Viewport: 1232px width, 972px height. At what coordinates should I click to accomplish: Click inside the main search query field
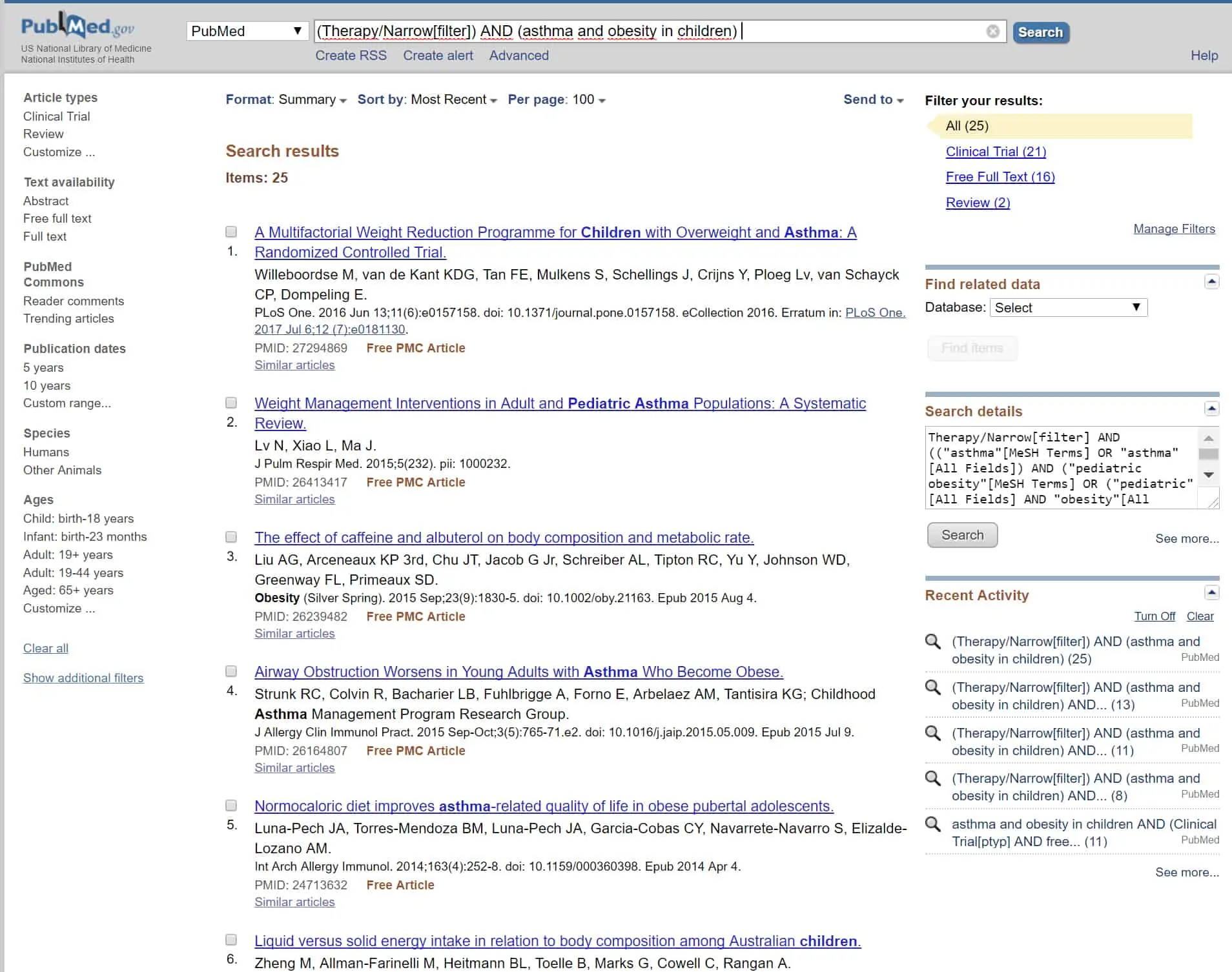point(646,31)
